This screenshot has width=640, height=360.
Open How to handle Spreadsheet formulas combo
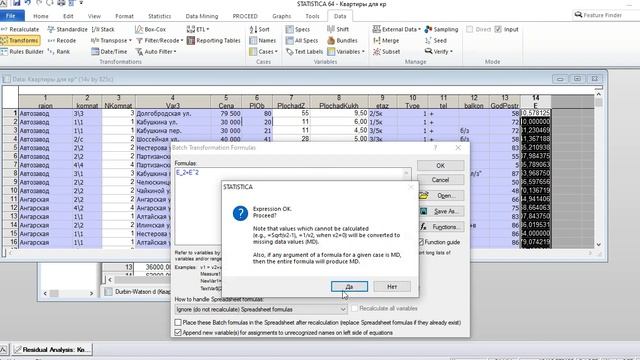[261, 309]
